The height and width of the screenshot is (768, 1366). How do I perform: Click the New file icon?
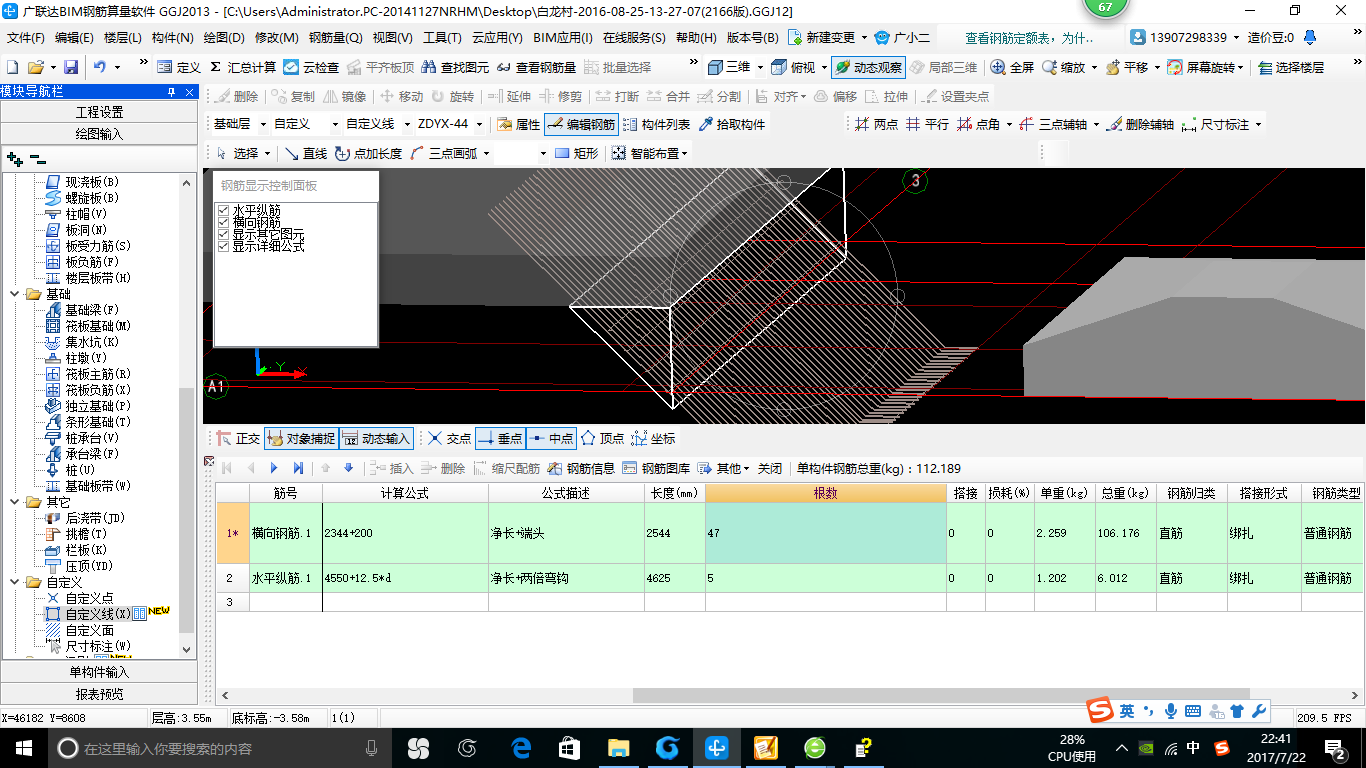click(12, 67)
